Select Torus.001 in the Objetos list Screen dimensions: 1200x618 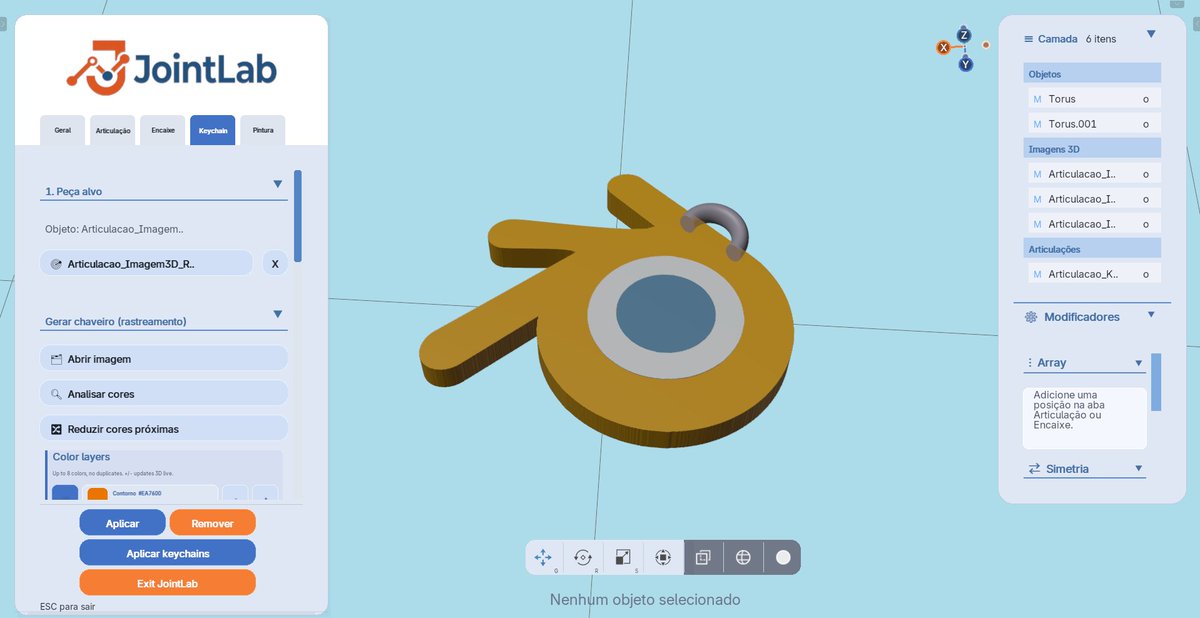tap(1095, 124)
